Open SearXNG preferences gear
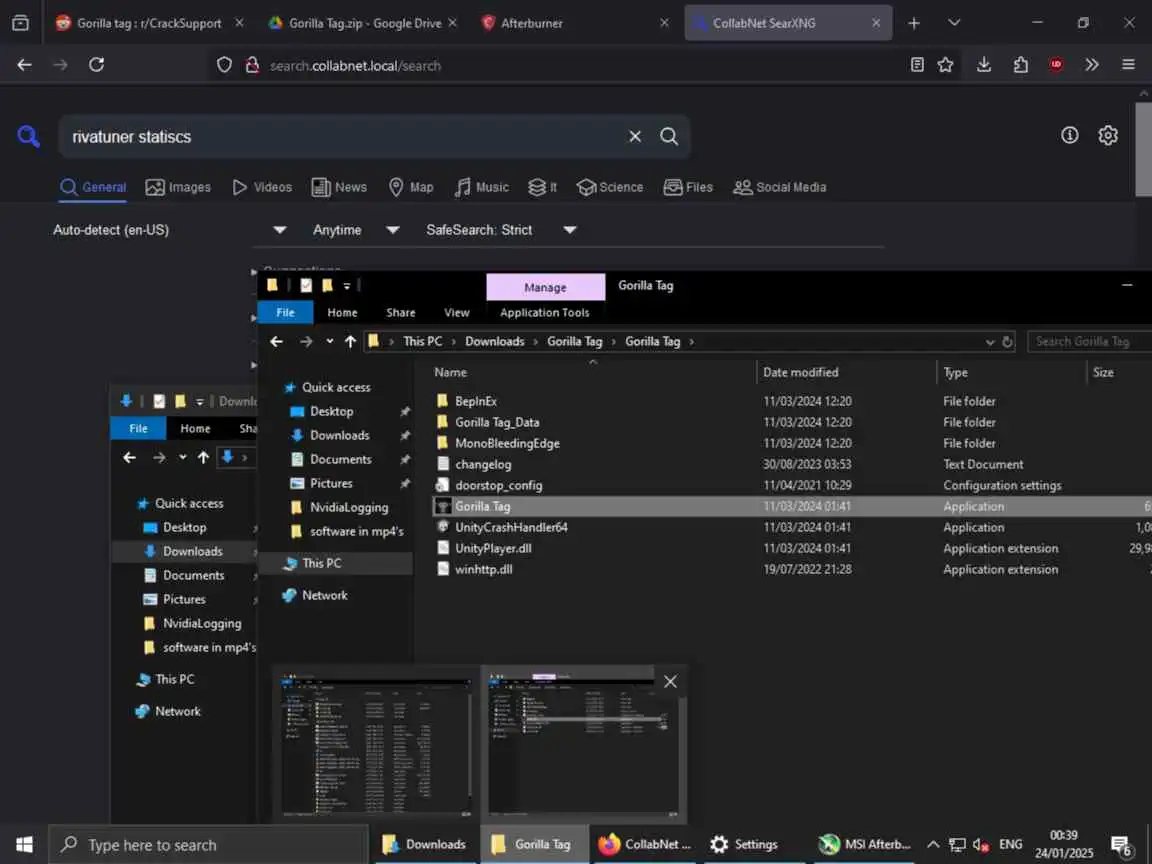The height and width of the screenshot is (864, 1152). [1108, 135]
